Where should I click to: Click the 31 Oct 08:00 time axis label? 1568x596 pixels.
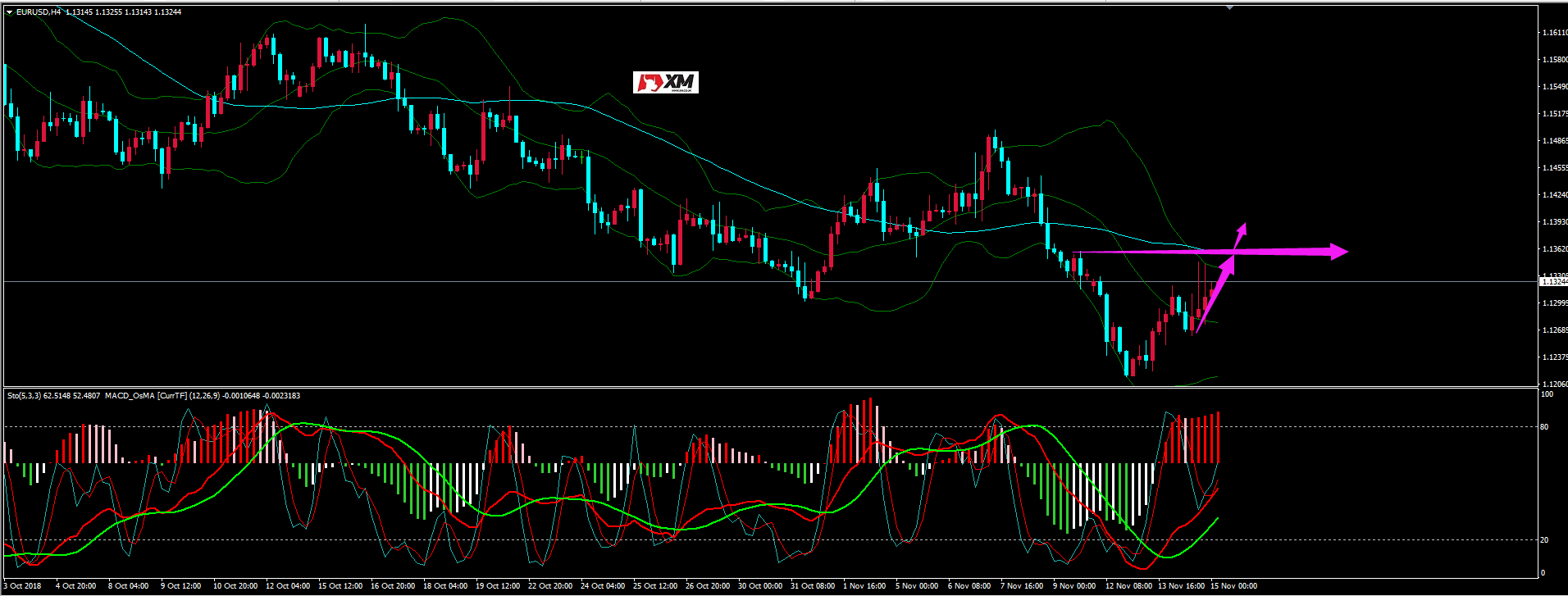tap(813, 586)
